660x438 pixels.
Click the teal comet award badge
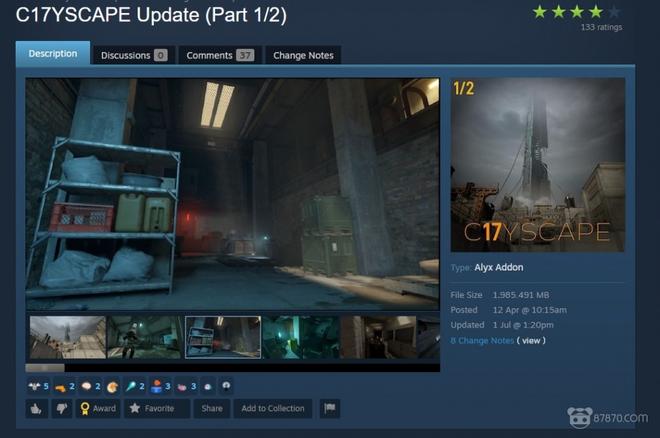pyautogui.click(x=135, y=386)
